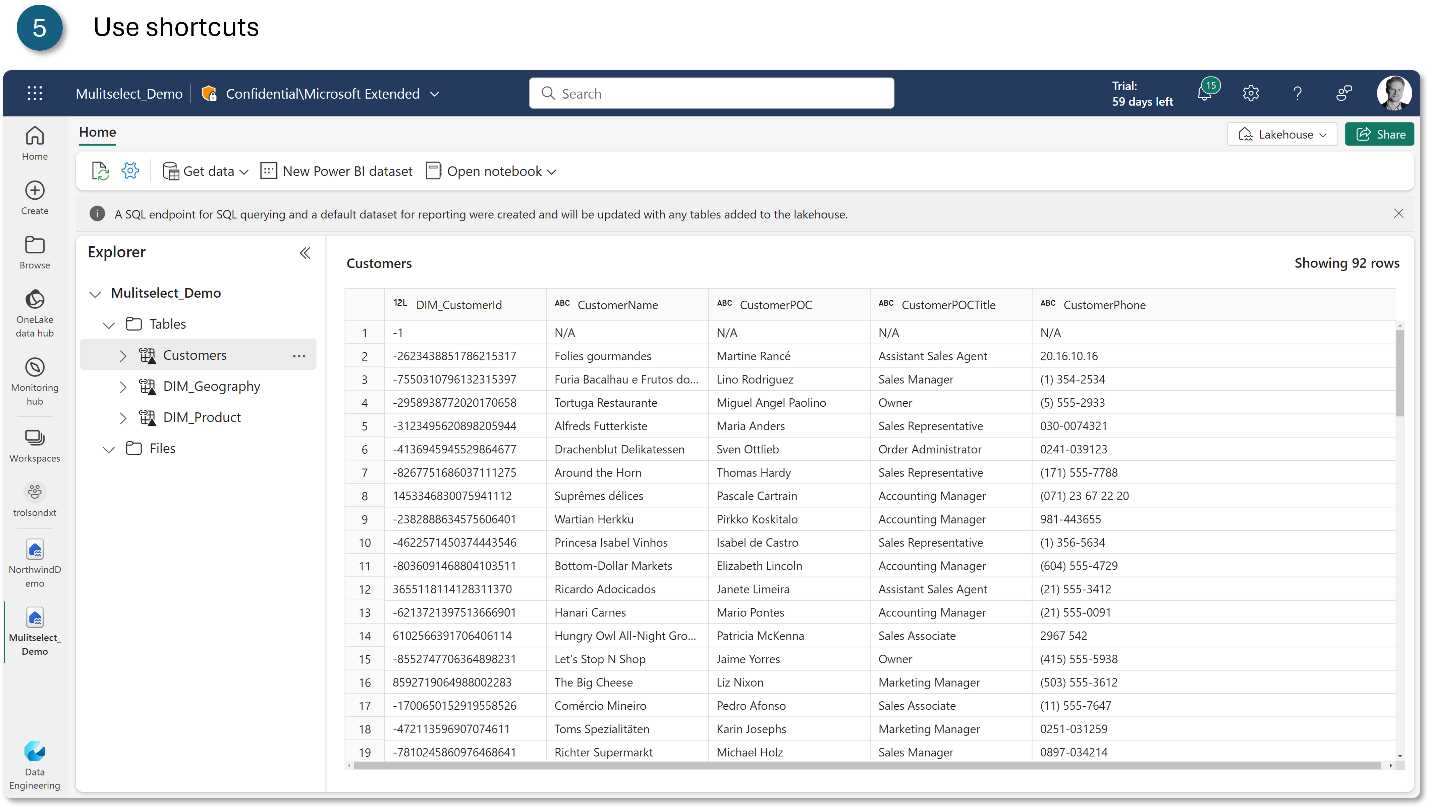The height and width of the screenshot is (808, 1430).
Task: Click New Power BI dataset
Action: [x=336, y=171]
